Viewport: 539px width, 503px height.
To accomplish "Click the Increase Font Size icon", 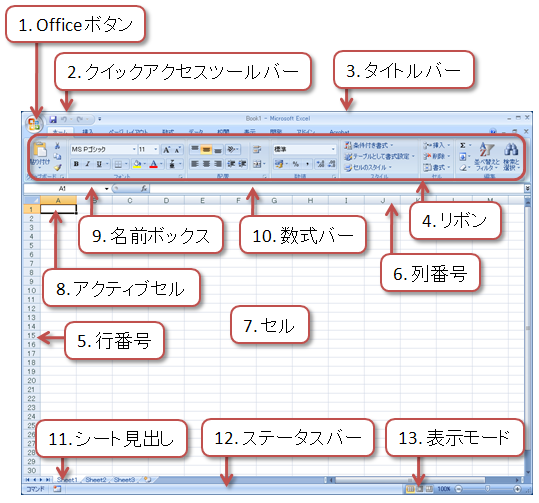I will [x=167, y=150].
